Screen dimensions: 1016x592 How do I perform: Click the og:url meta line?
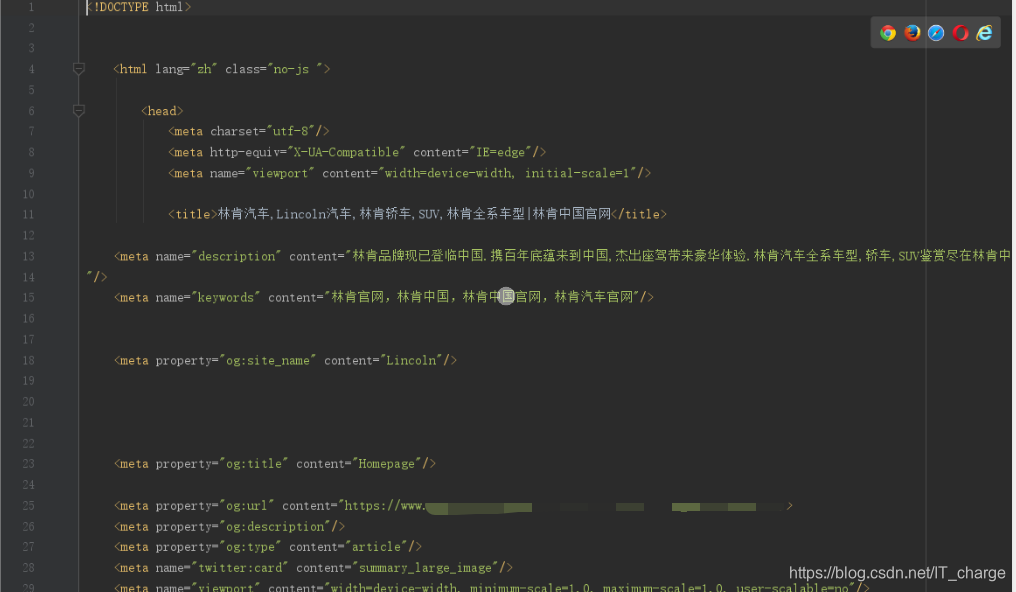tap(454, 506)
